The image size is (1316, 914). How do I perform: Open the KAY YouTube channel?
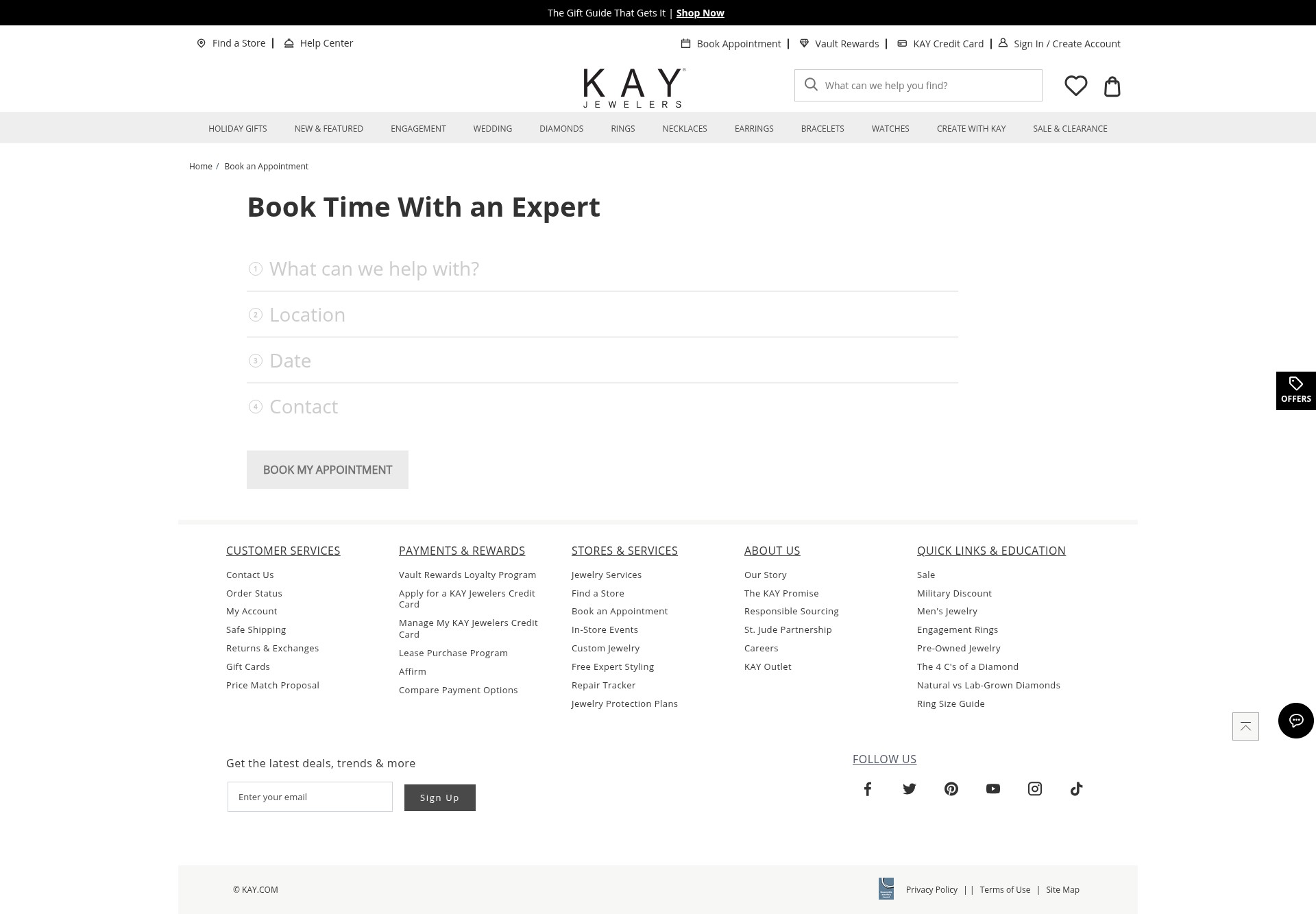pyautogui.click(x=993, y=789)
